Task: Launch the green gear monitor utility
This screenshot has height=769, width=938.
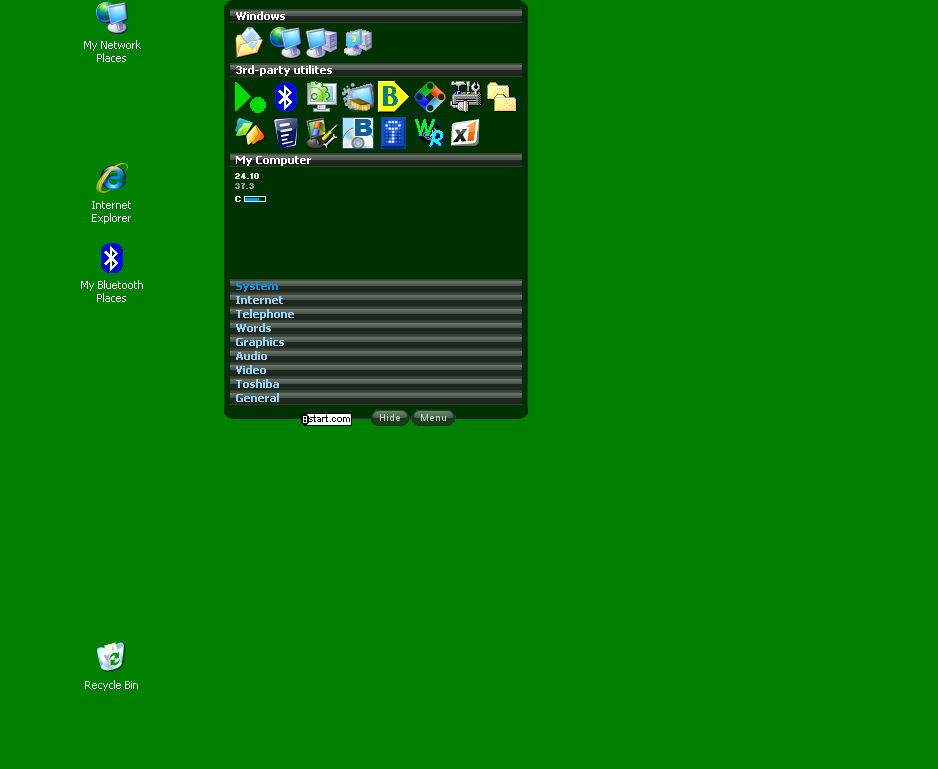Action: (322, 97)
